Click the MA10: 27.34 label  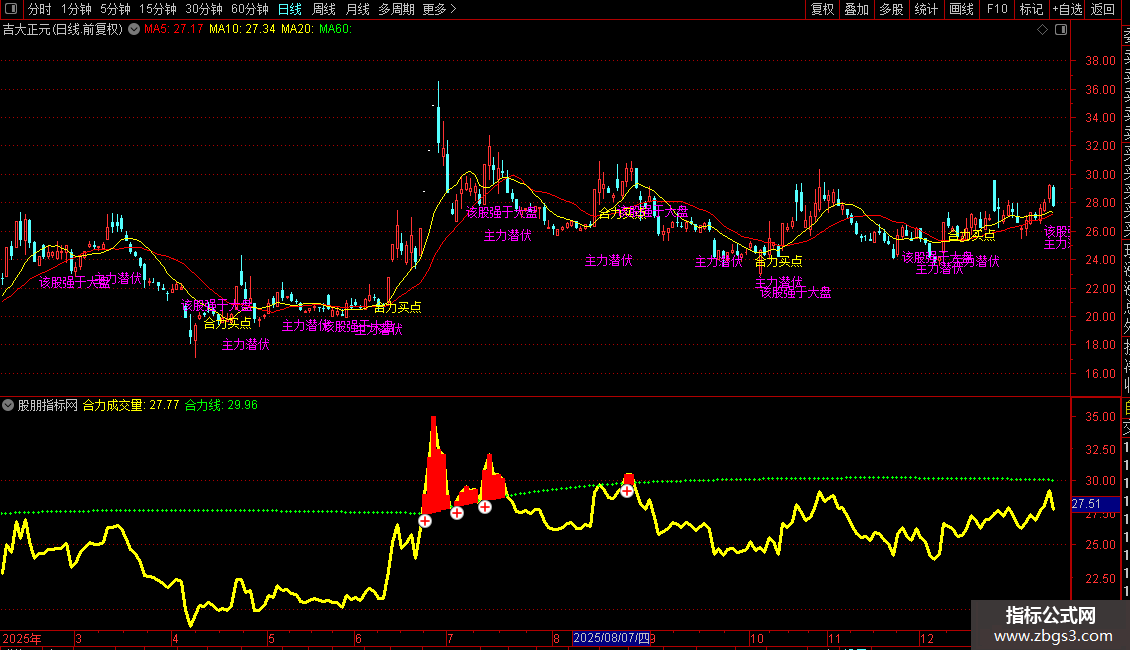(242, 30)
